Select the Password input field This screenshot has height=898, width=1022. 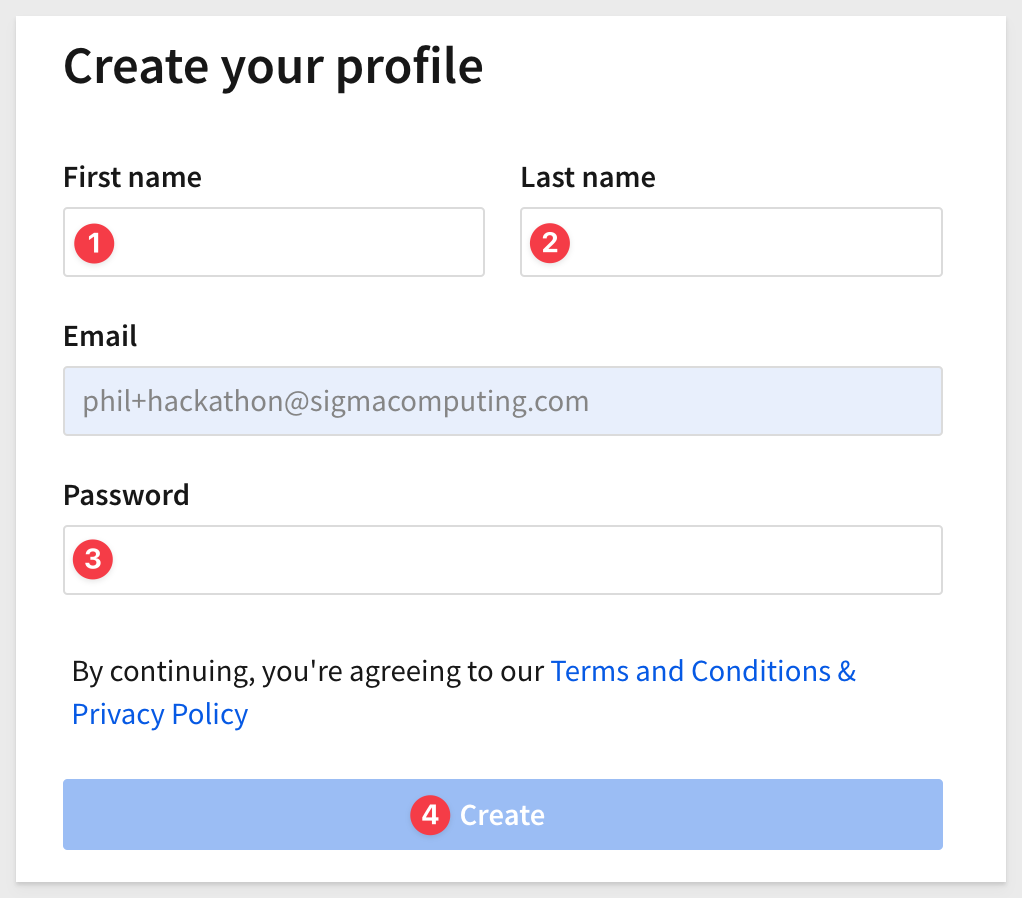point(503,560)
